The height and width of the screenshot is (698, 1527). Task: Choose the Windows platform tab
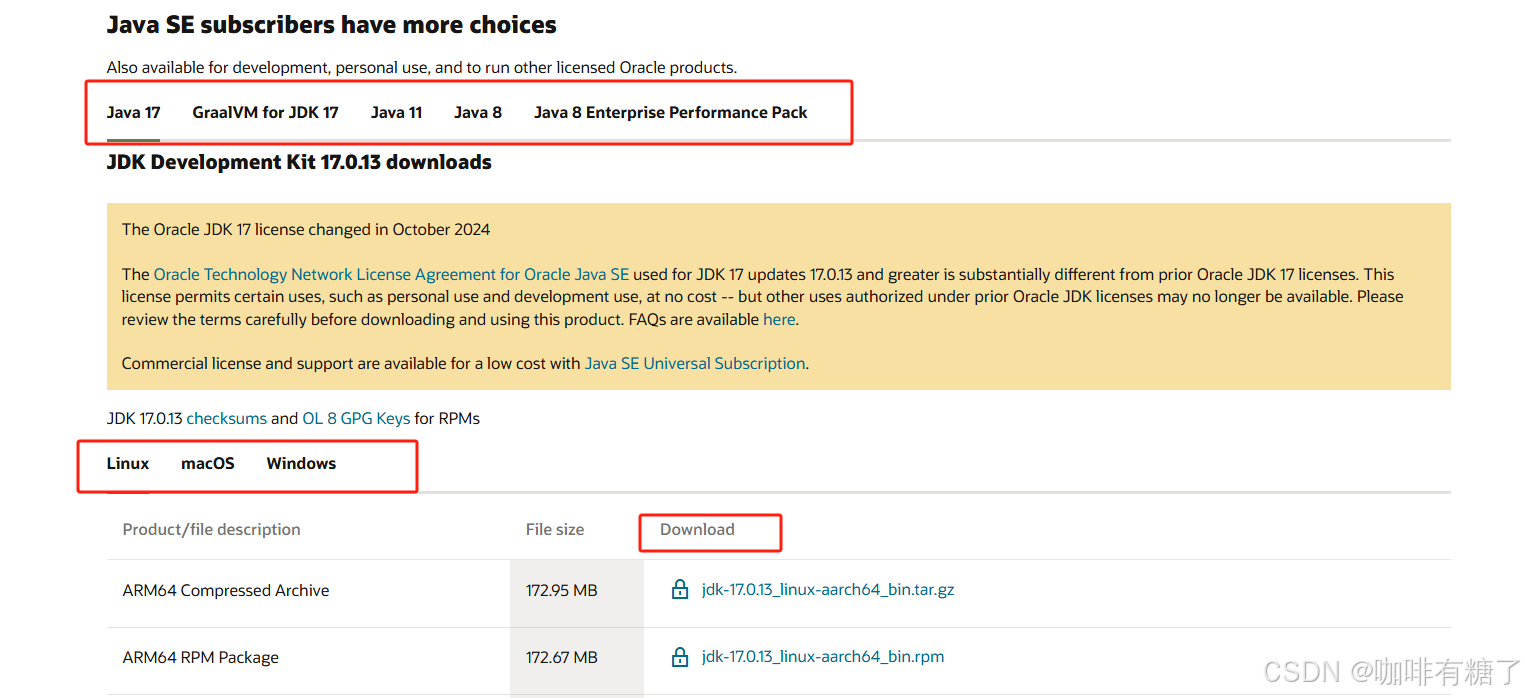point(301,463)
